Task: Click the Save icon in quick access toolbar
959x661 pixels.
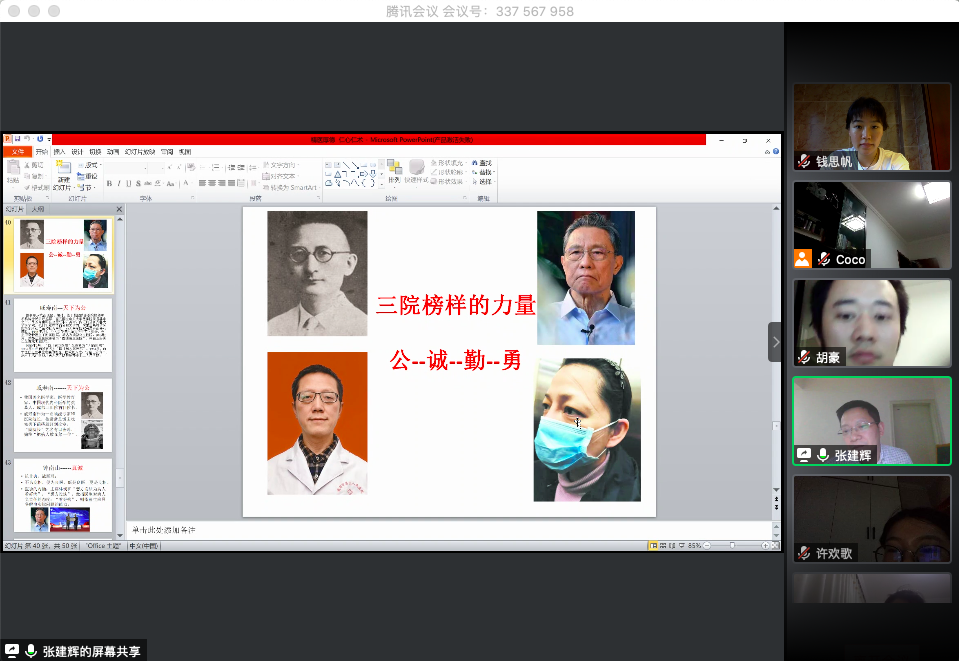Action: click(17, 140)
